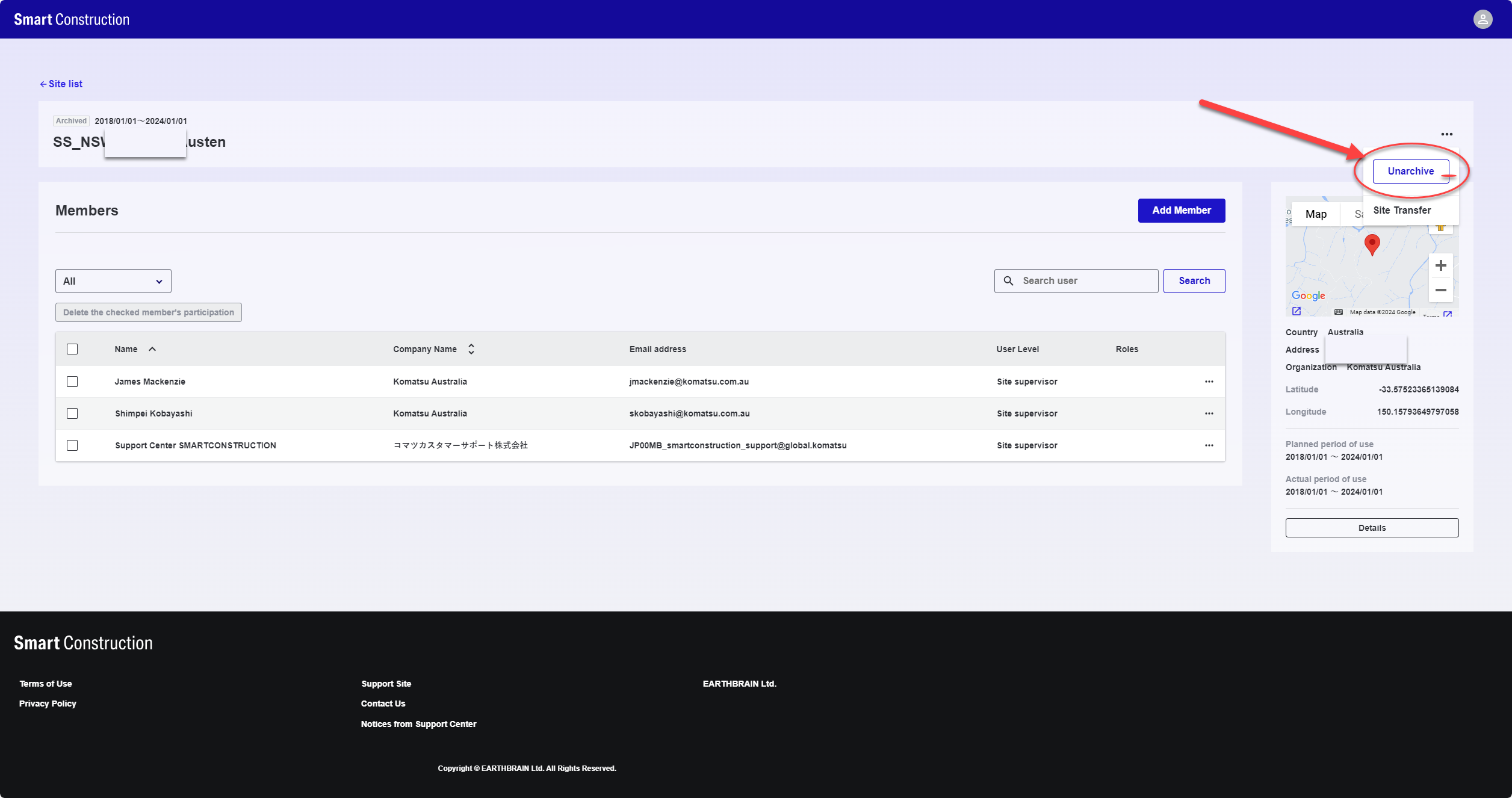Open the site Details button
This screenshot has width=1512, height=798.
point(1372,528)
